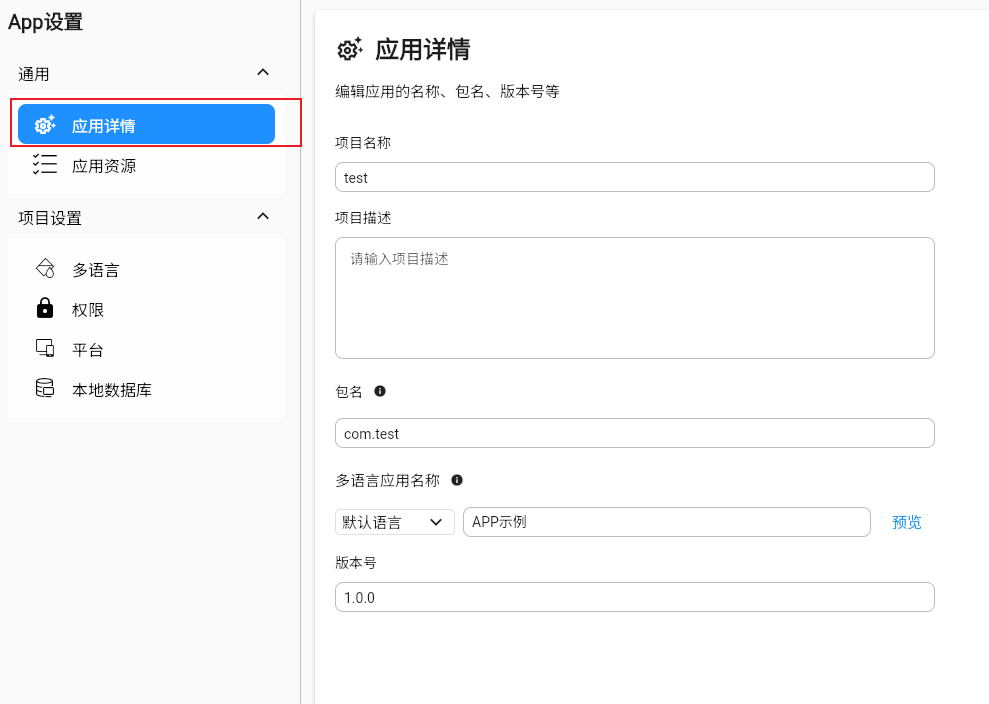The width and height of the screenshot is (989, 704).
Task: Open the 应用资源 menu item
Action: pos(146,165)
